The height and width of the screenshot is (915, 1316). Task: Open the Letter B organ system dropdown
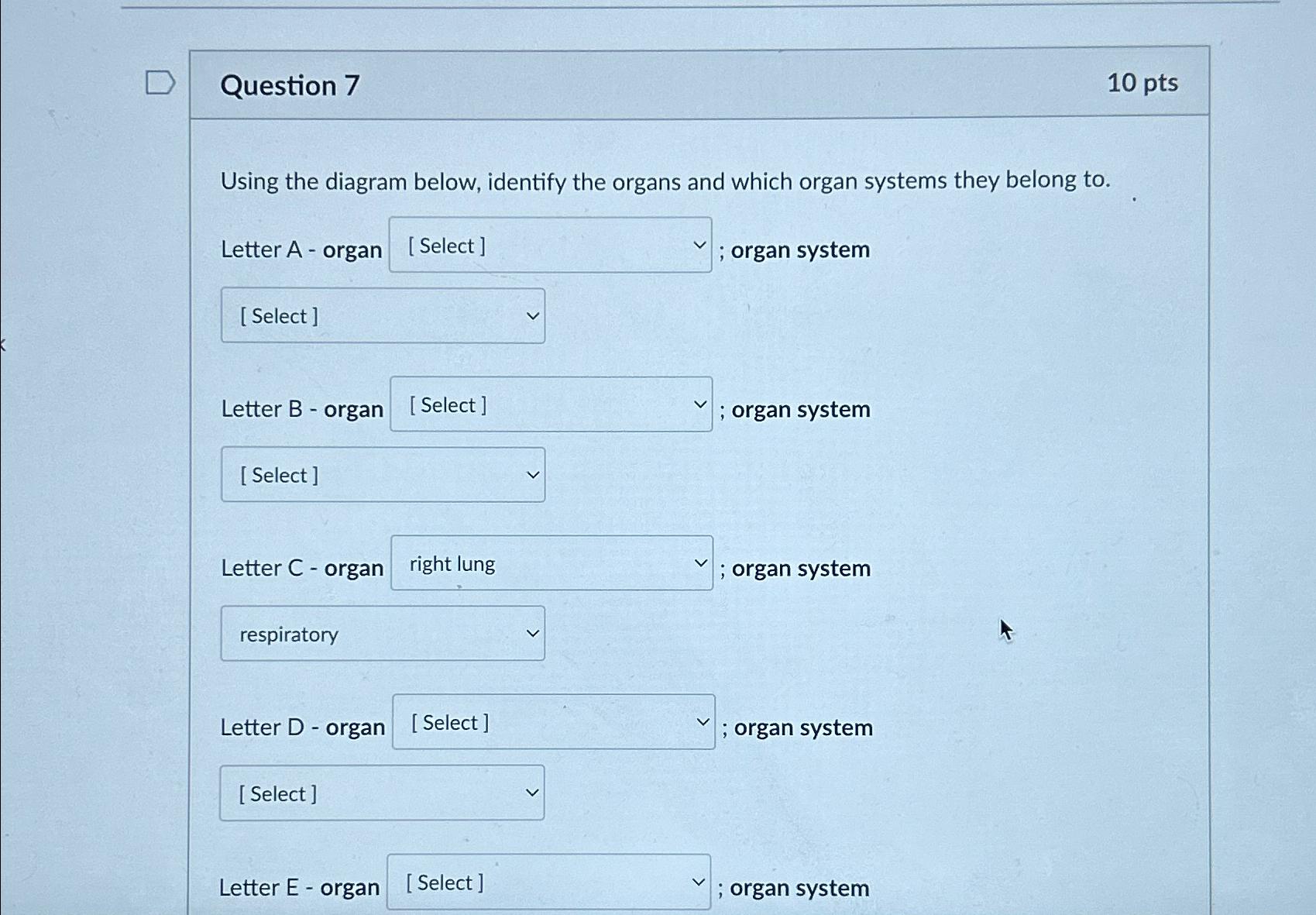(x=382, y=474)
